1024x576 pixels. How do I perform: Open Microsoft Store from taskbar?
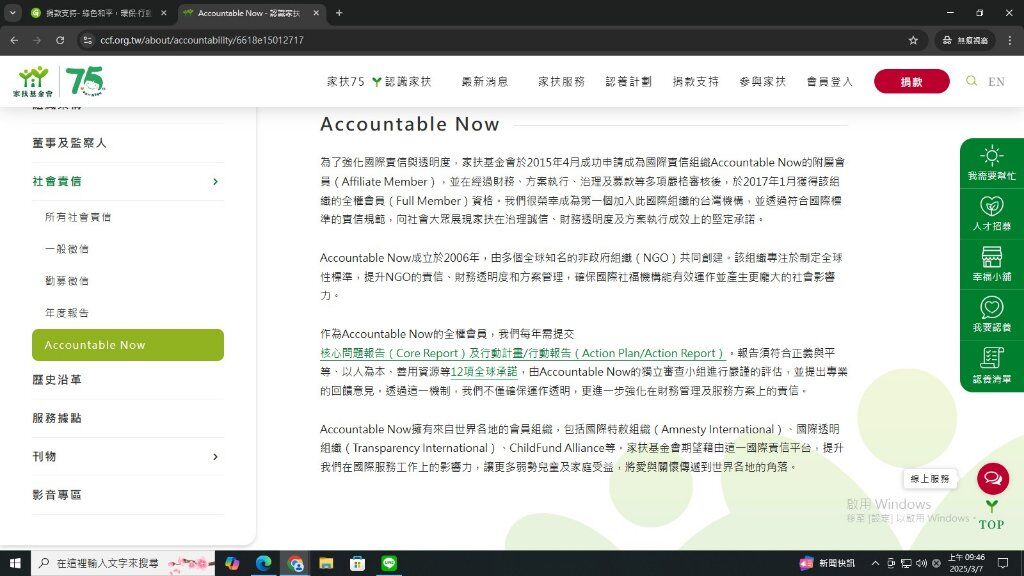coord(357,563)
